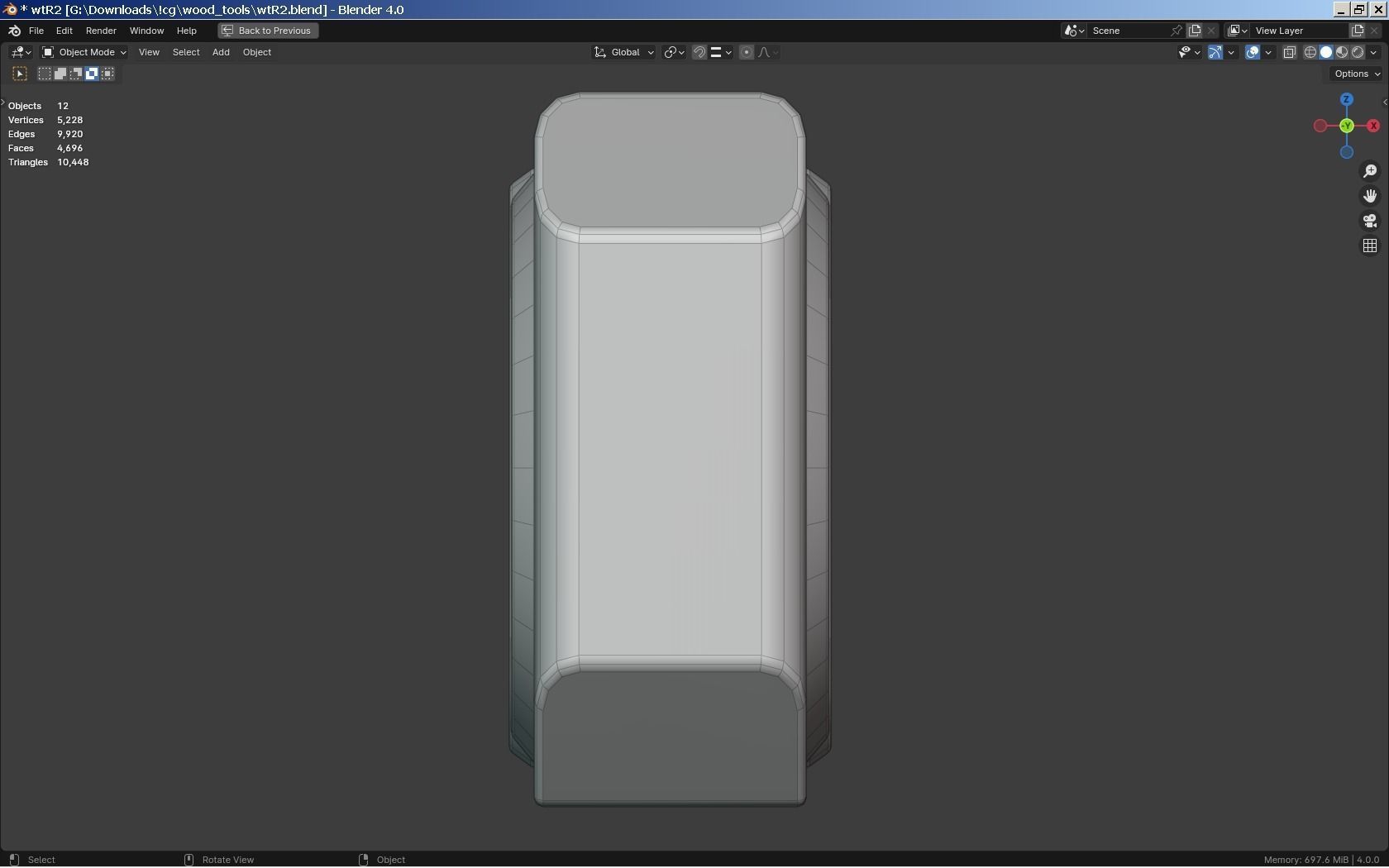Switch to Rendered viewport shading

click(1358, 52)
